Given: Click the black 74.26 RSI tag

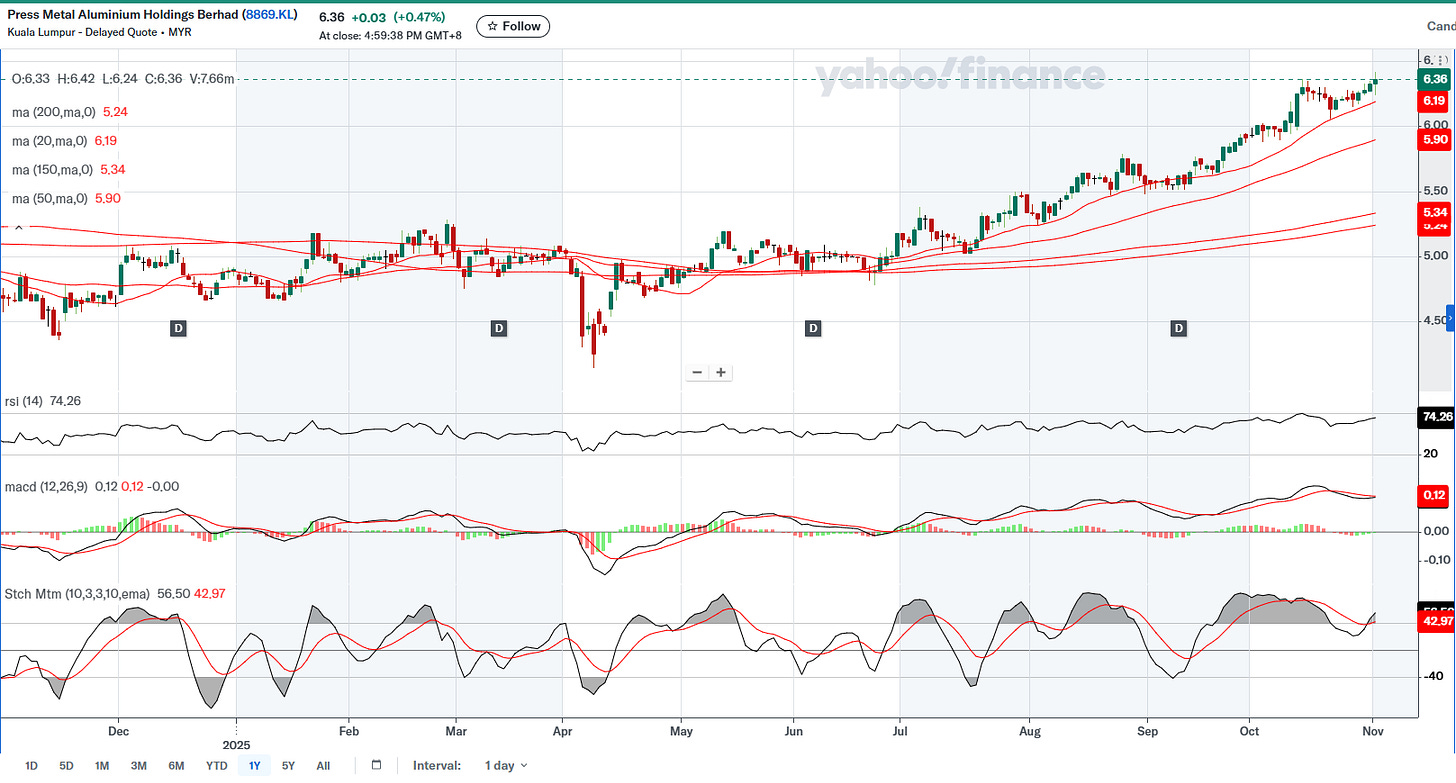Looking at the screenshot, I should tap(1437, 417).
